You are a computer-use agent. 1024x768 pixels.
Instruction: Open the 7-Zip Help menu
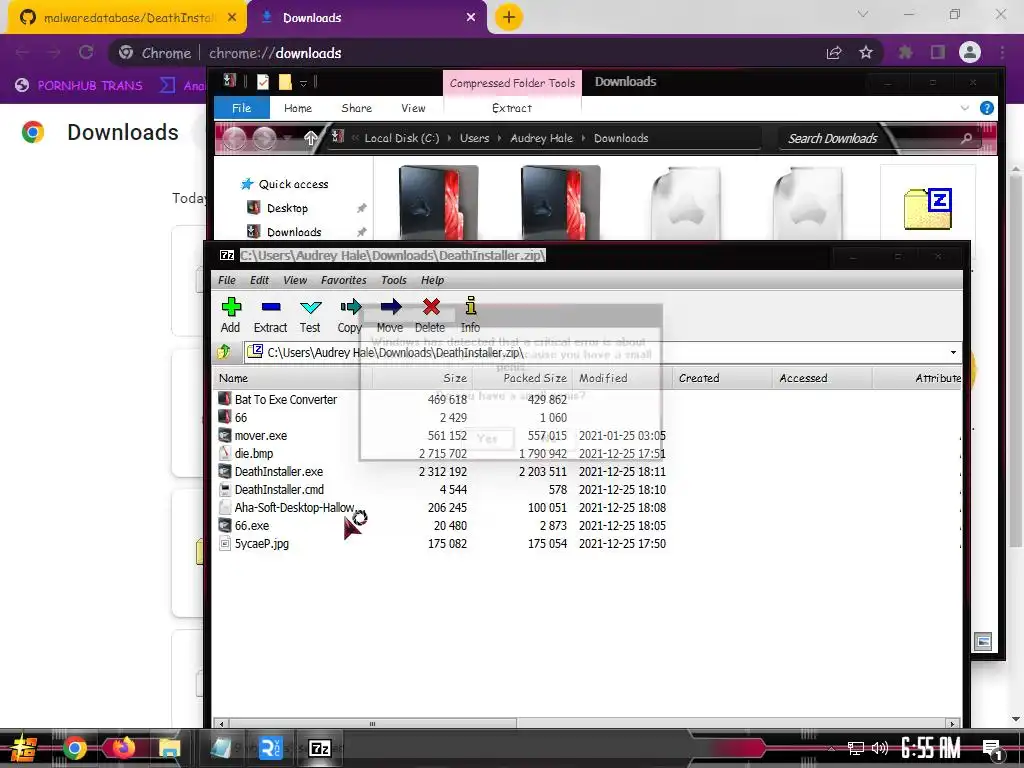click(x=432, y=280)
